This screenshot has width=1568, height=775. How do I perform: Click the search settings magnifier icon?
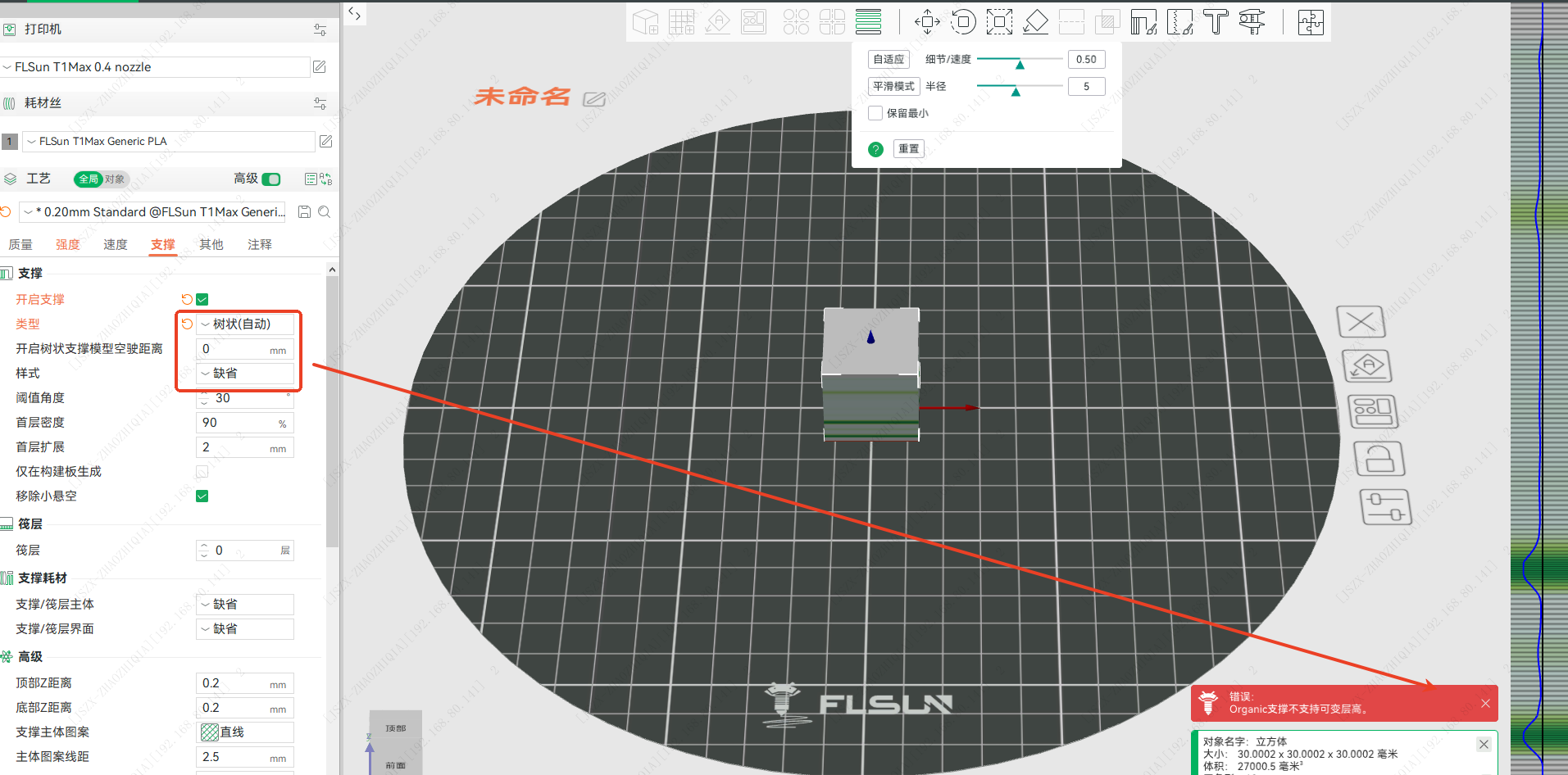pos(325,212)
